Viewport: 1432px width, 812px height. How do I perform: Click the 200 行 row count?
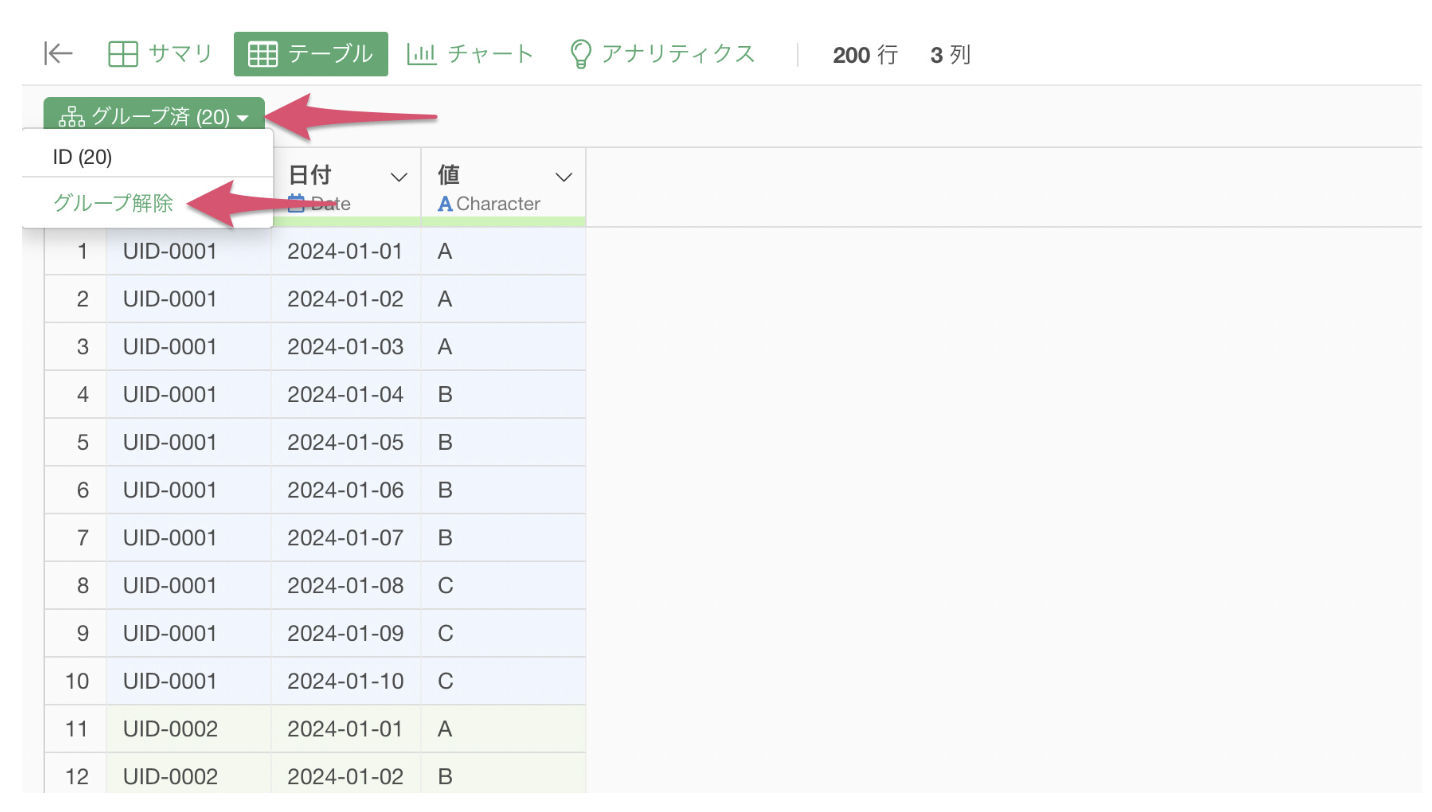[x=865, y=55]
